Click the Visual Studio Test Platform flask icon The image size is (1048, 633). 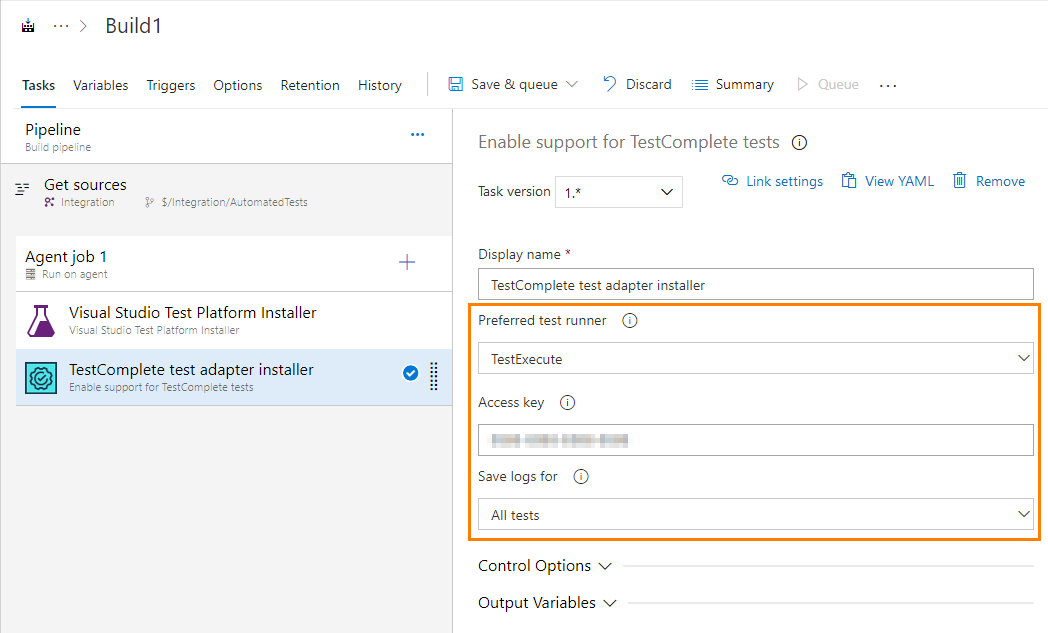coord(41,321)
